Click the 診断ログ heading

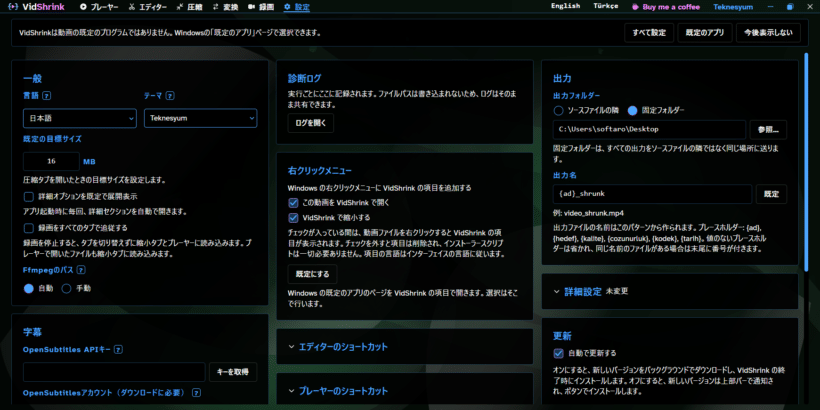[304, 78]
